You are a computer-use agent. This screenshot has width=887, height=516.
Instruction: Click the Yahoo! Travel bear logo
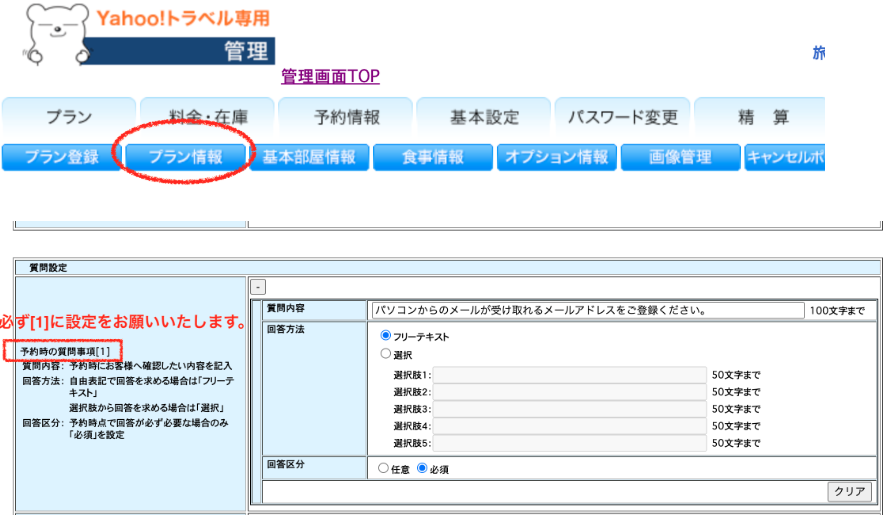pyautogui.click(x=56, y=36)
